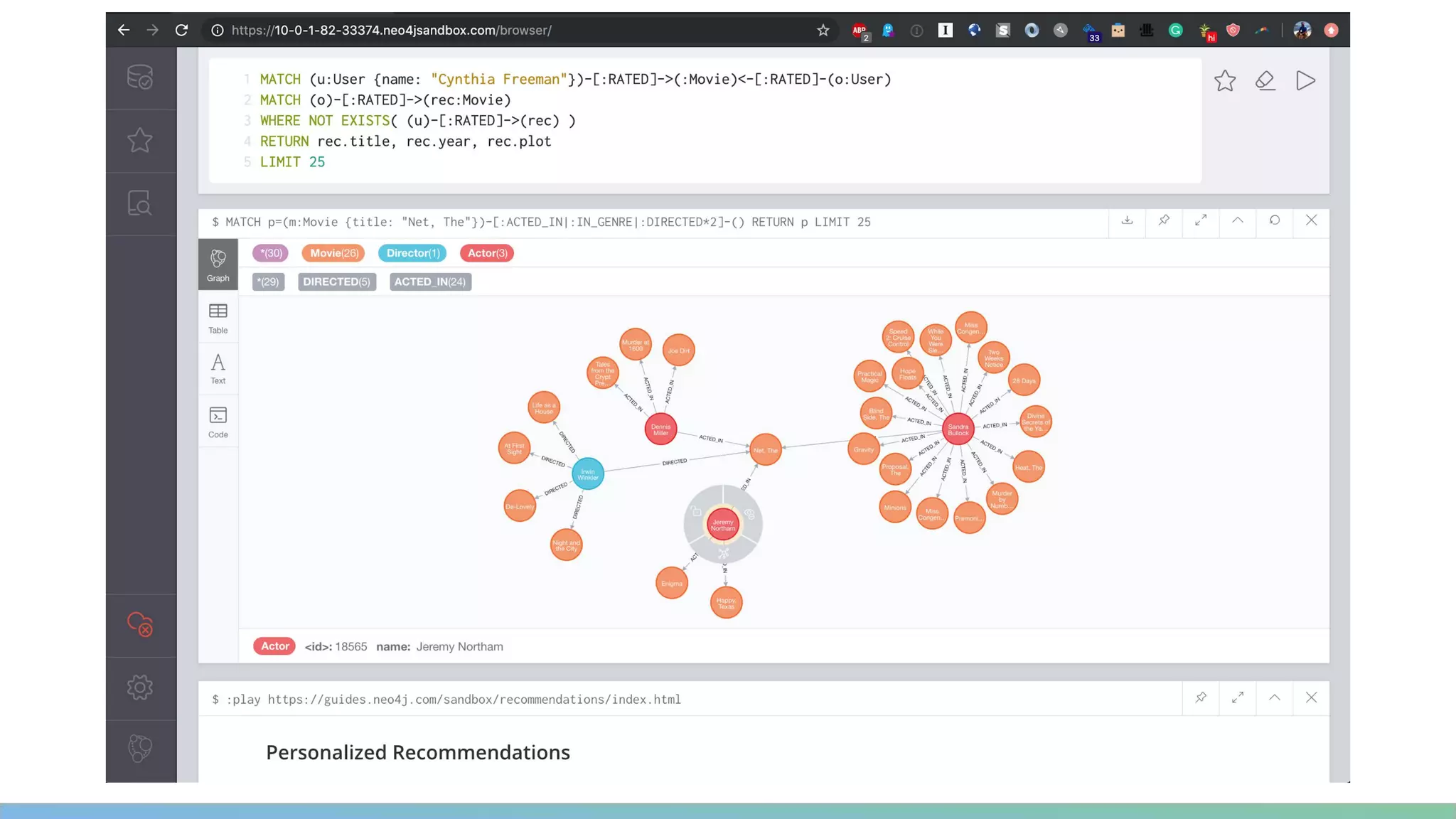Pin the Net, The query frame
The height and width of the screenshot is (819, 1456).
1164,220
